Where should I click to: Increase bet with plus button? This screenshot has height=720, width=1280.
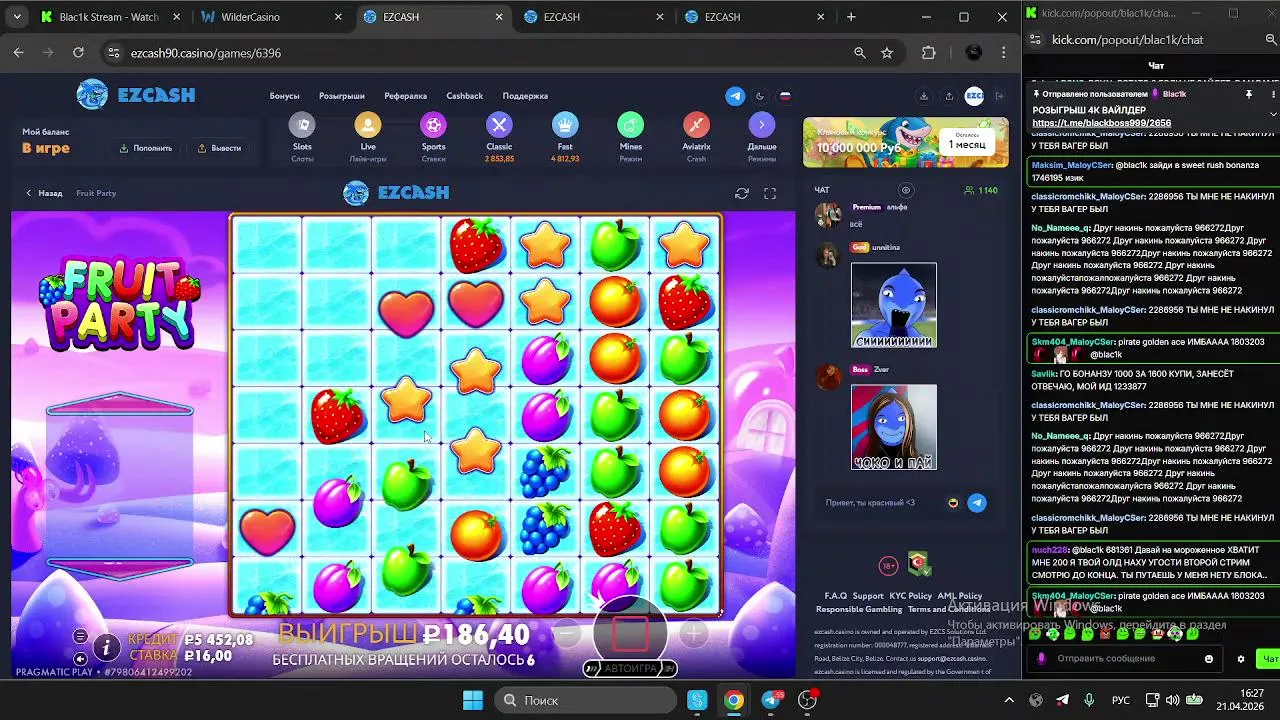click(x=693, y=633)
